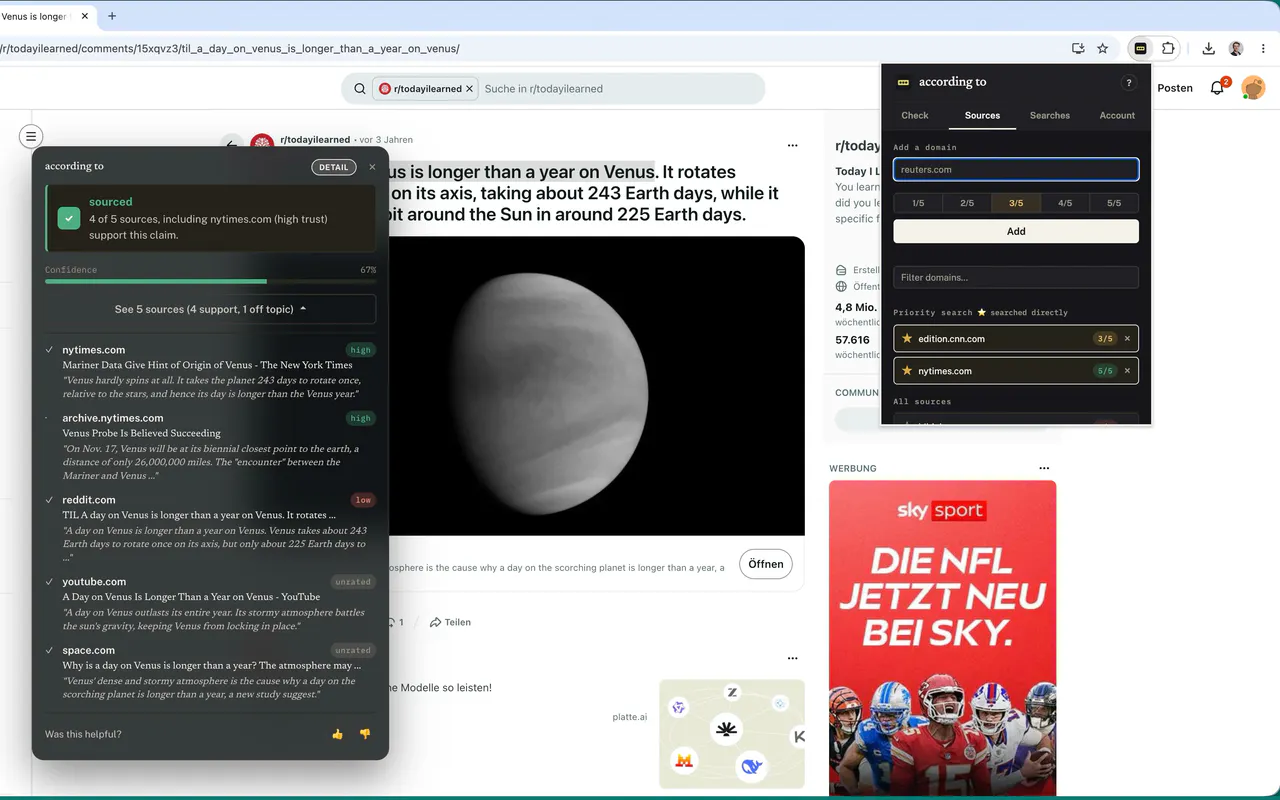The height and width of the screenshot is (800, 1280).
Task: Select the 'Venus is longer' browser tab
Action: tap(45, 16)
